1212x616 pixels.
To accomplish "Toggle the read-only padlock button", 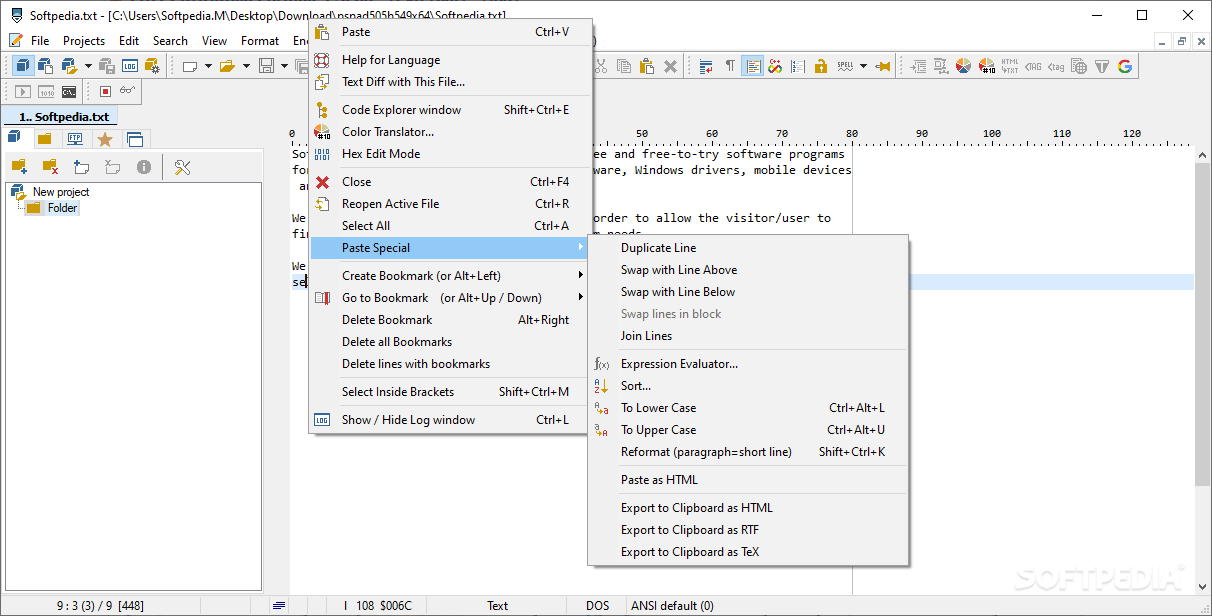I will coord(821,66).
